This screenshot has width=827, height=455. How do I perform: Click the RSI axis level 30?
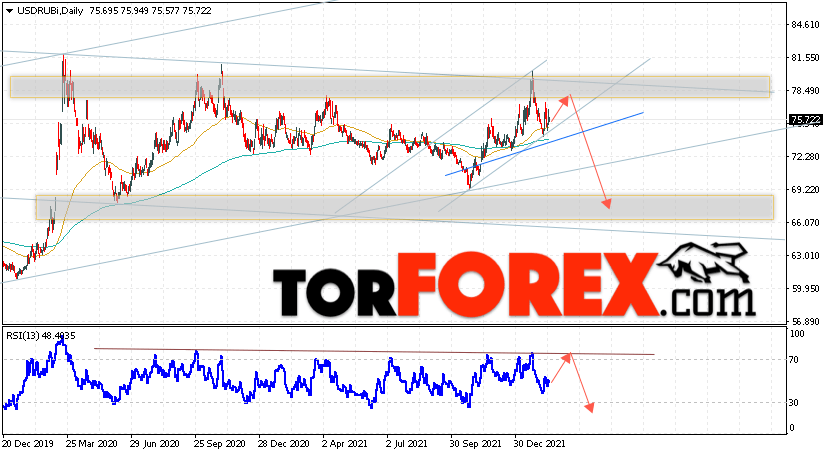tap(794, 402)
